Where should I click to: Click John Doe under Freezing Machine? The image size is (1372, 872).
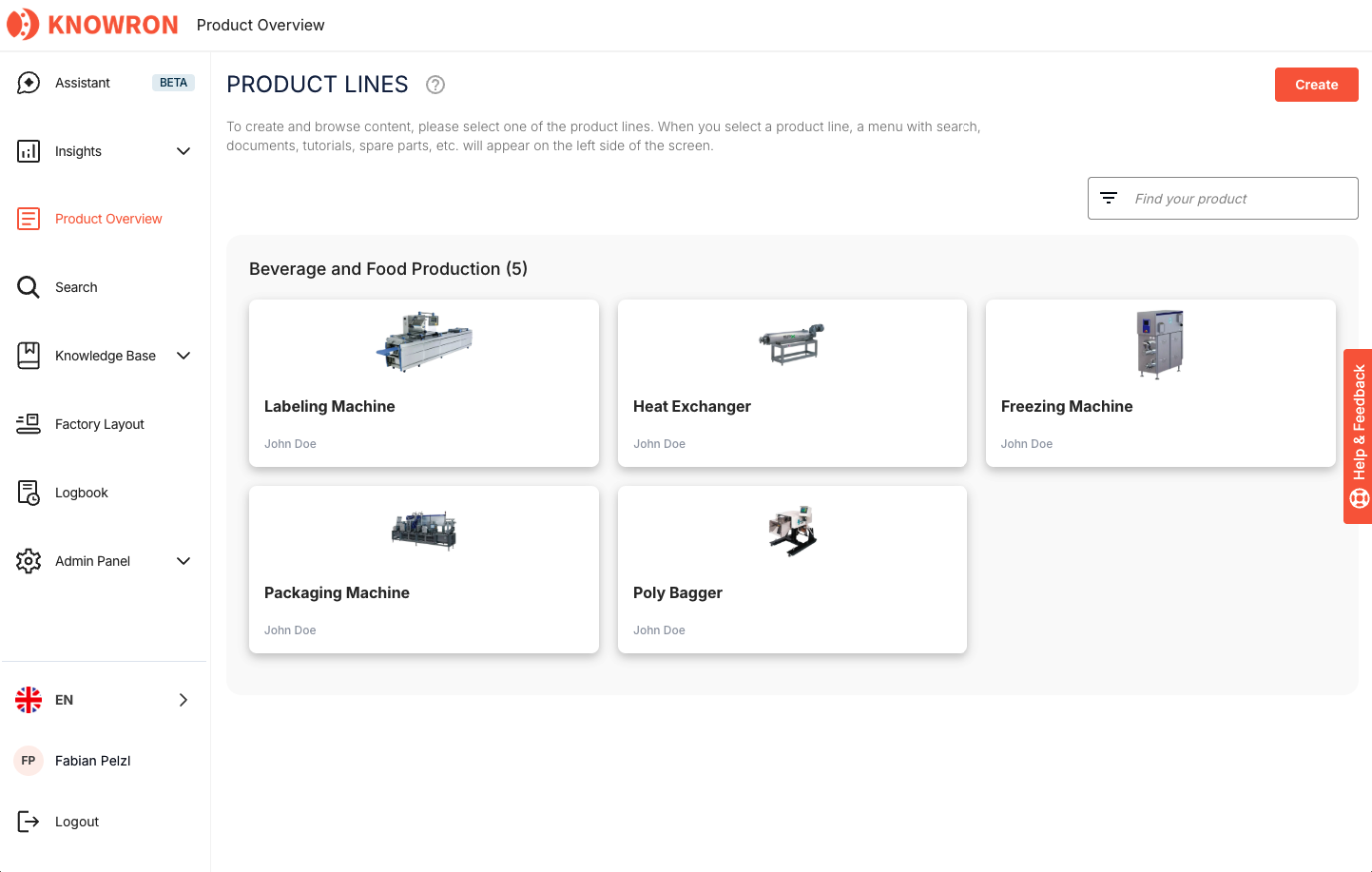pyautogui.click(x=1027, y=444)
